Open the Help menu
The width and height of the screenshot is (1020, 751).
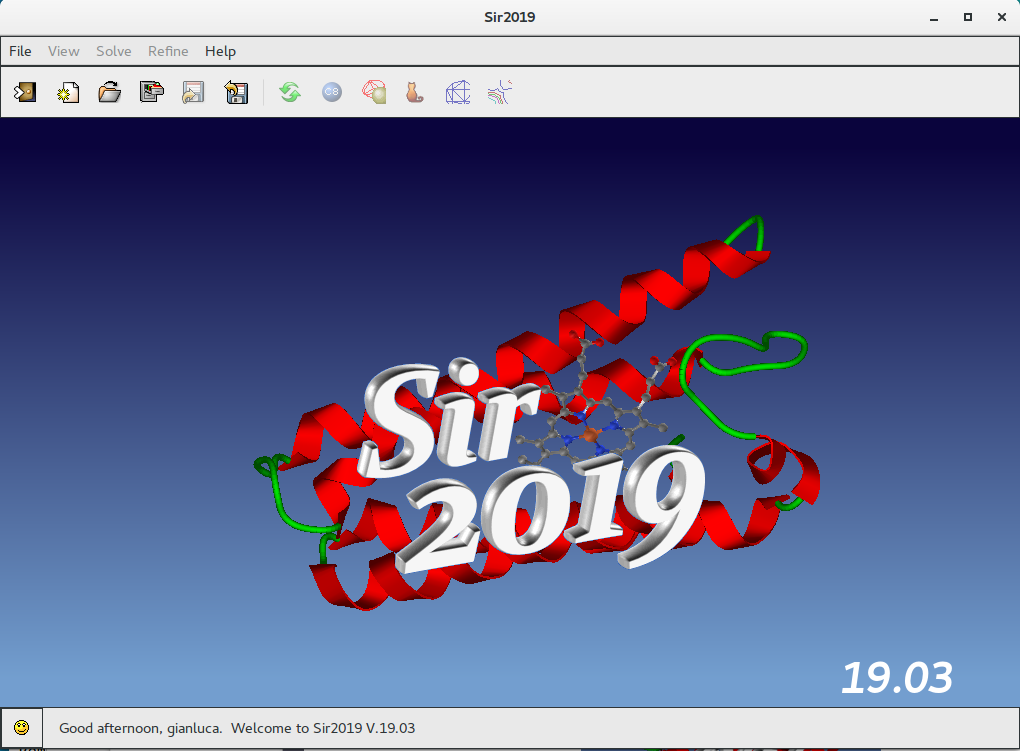pos(221,51)
